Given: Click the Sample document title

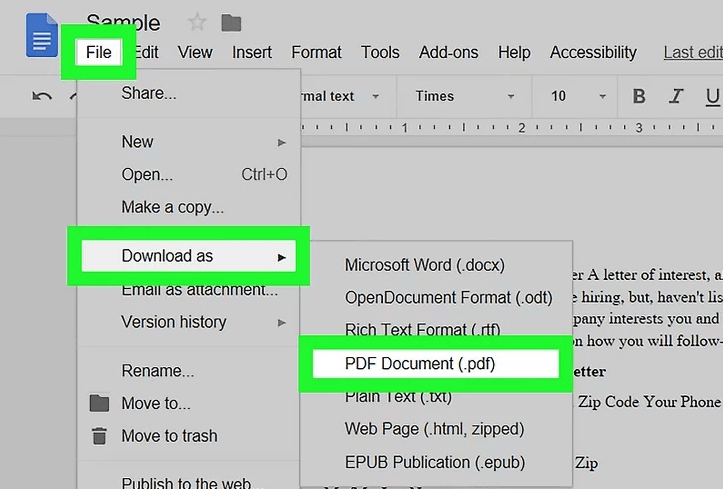Looking at the screenshot, I should 123,22.
